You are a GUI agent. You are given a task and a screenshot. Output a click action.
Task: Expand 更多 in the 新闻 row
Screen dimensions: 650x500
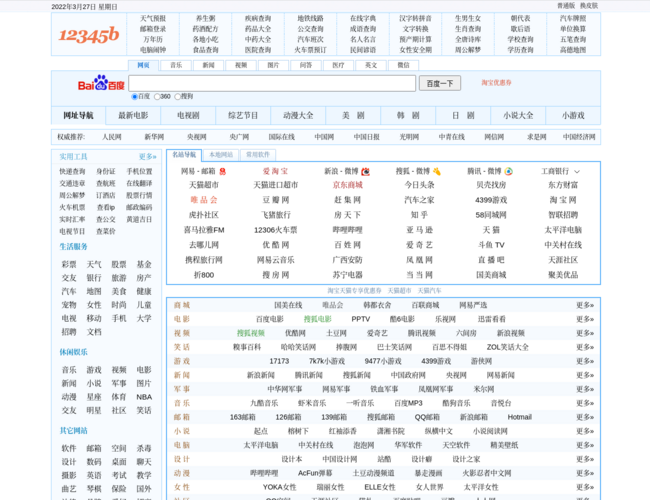pos(585,375)
